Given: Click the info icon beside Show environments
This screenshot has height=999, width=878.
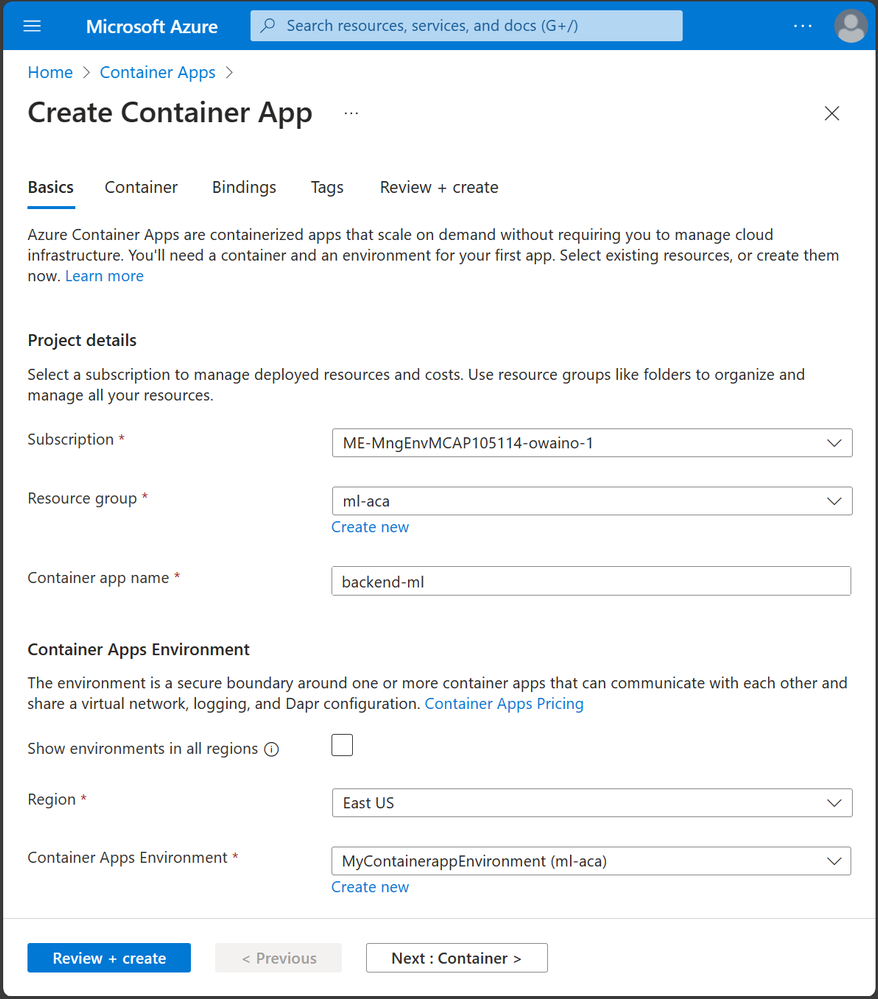Looking at the screenshot, I should point(271,749).
